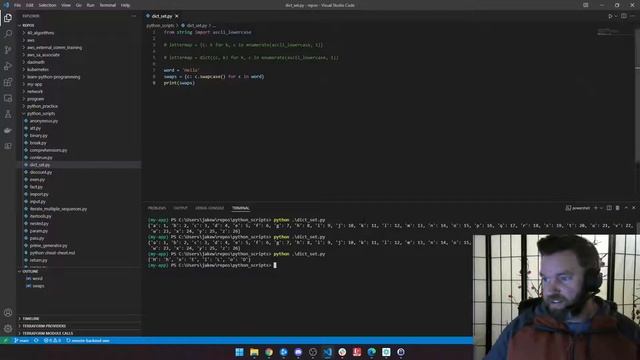The width and height of the screenshot is (640, 360).
Task: Click the bottom activity bar icon below Docker
Action: (8, 146)
